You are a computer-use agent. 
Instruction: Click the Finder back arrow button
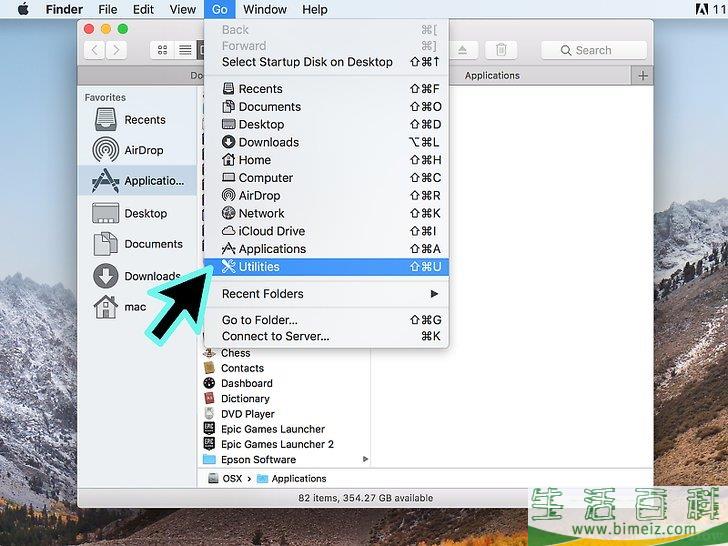(x=95, y=50)
